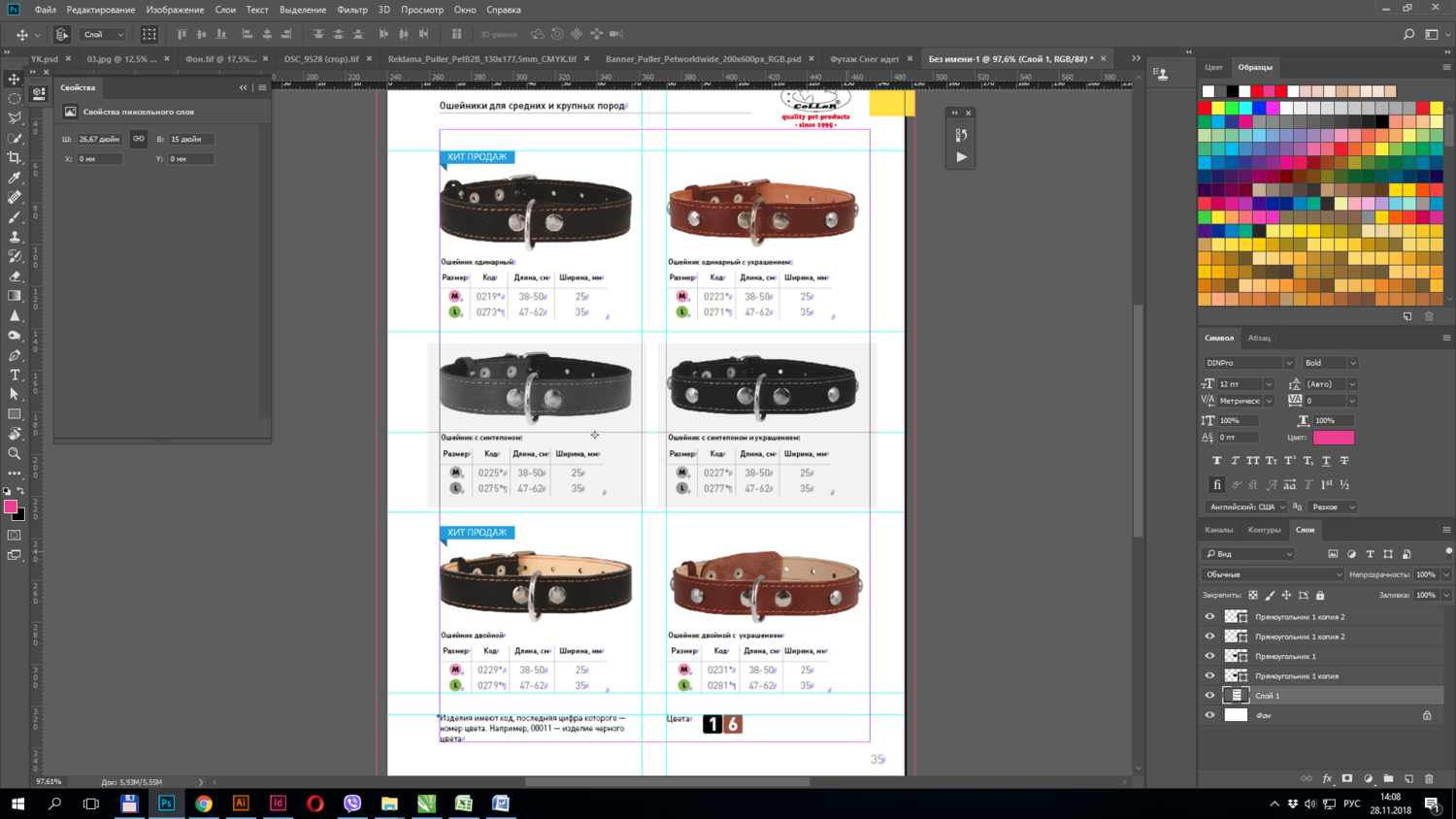Select the Eyedropper tool
Screen dimensions: 1456x819
(x=15, y=178)
